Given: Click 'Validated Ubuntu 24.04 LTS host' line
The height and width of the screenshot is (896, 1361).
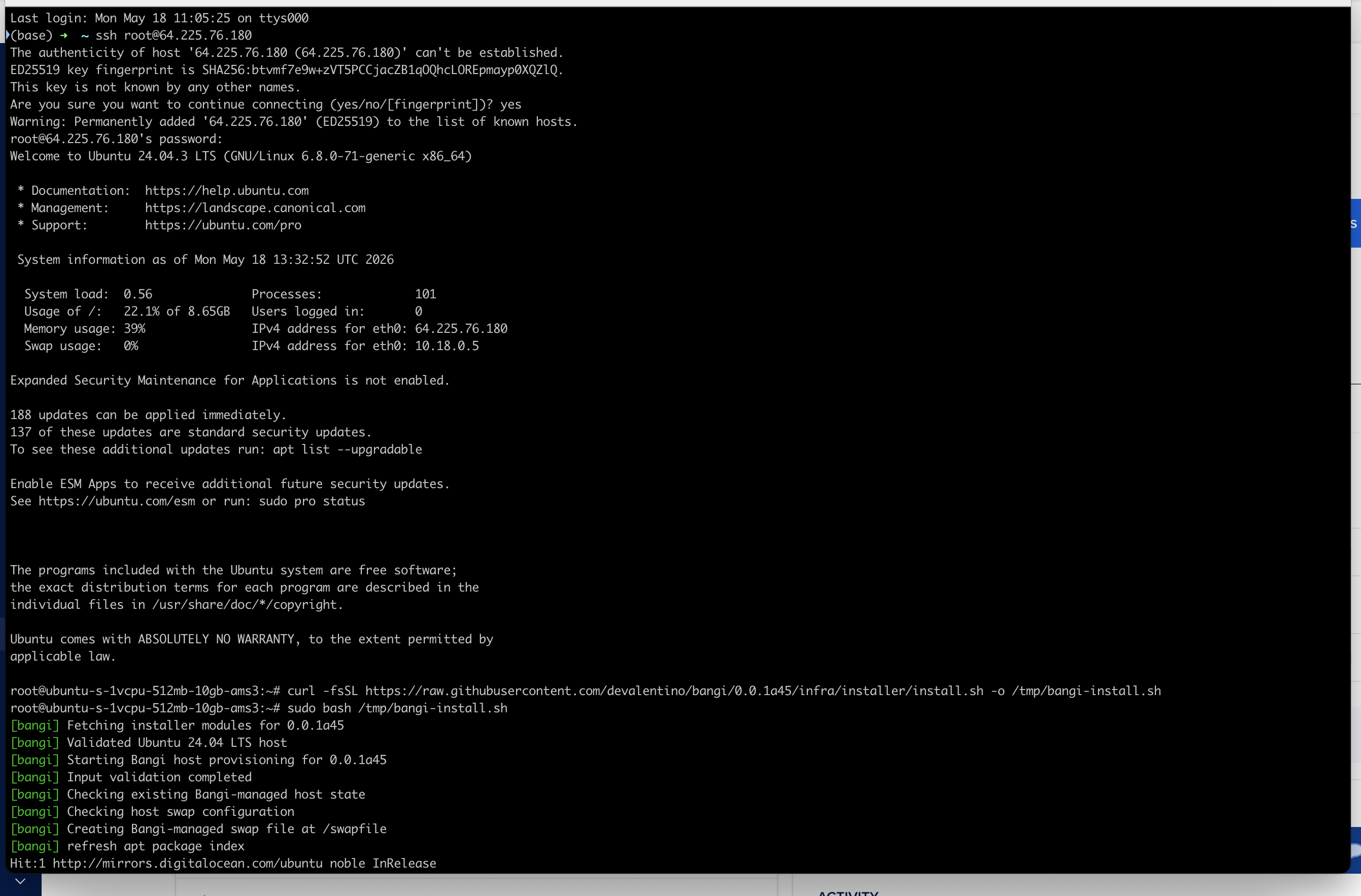Looking at the screenshot, I should (149, 743).
